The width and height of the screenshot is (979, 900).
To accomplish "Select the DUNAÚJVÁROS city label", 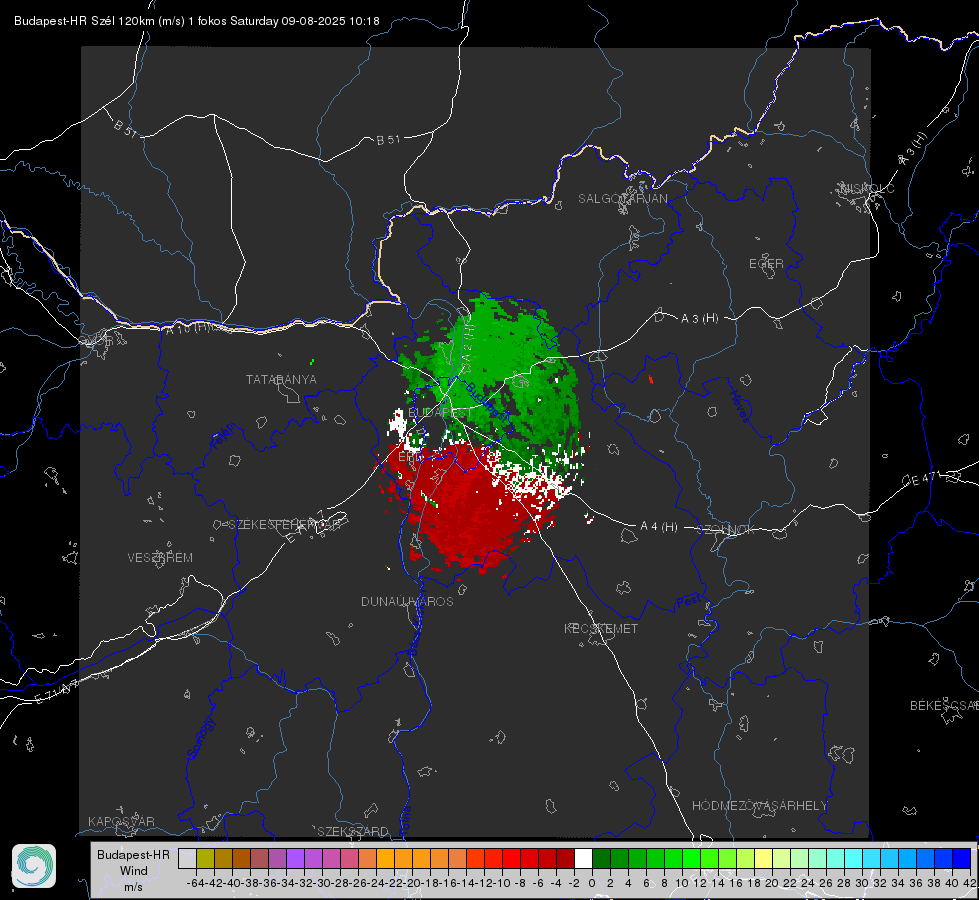I will coord(407,601).
